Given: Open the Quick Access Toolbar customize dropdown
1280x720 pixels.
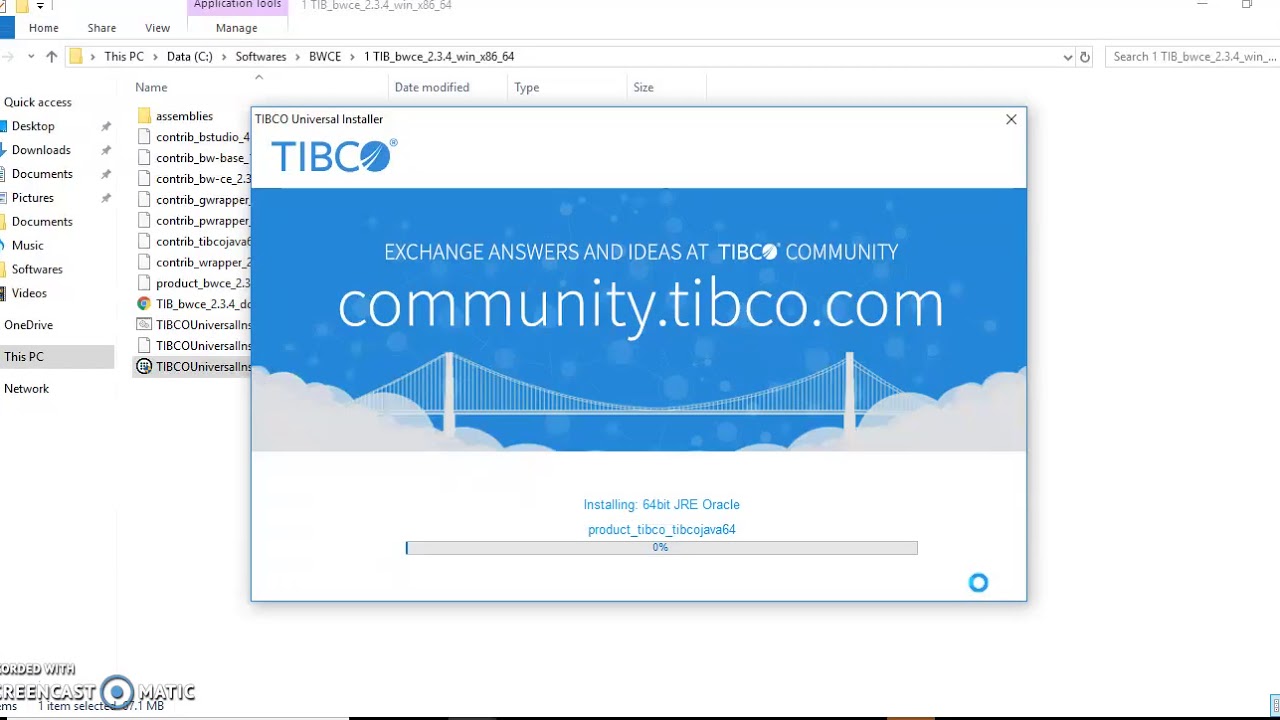Looking at the screenshot, I should (40, 5).
